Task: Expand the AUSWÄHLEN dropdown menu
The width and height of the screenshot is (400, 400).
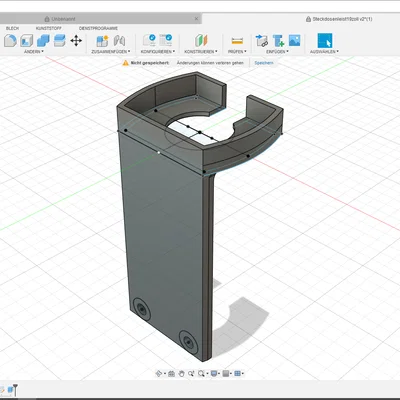Action: pyautogui.click(x=324, y=52)
